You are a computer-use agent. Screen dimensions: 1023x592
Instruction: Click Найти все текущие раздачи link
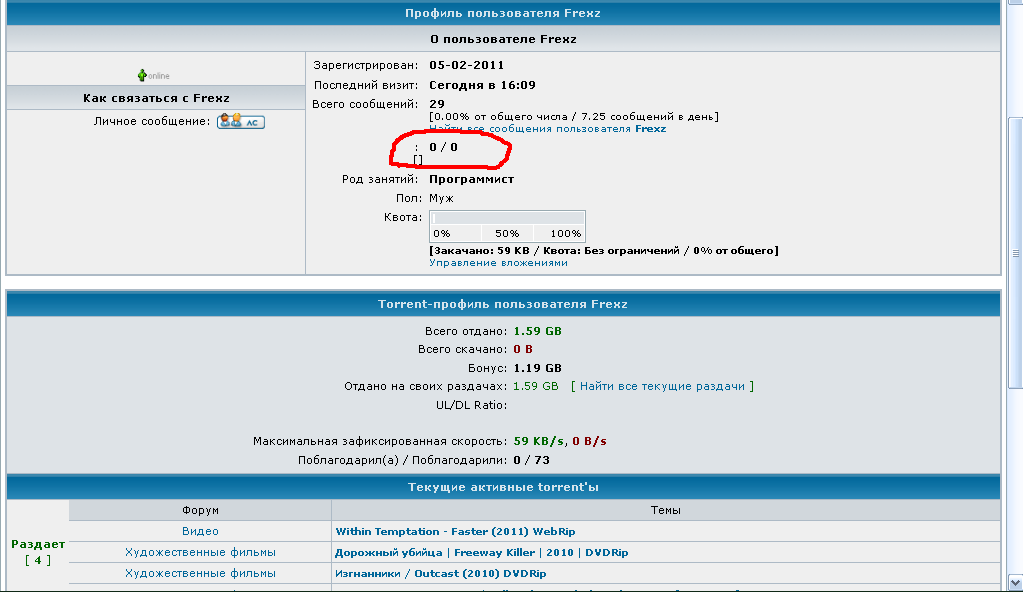[x=662, y=386]
